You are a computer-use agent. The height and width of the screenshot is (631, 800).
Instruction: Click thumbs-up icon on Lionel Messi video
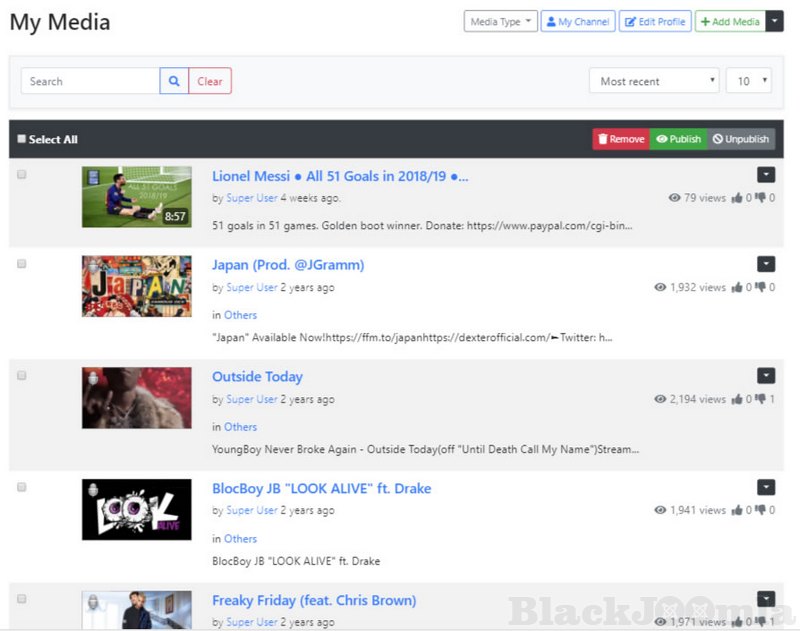pyautogui.click(x=737, y=198)
